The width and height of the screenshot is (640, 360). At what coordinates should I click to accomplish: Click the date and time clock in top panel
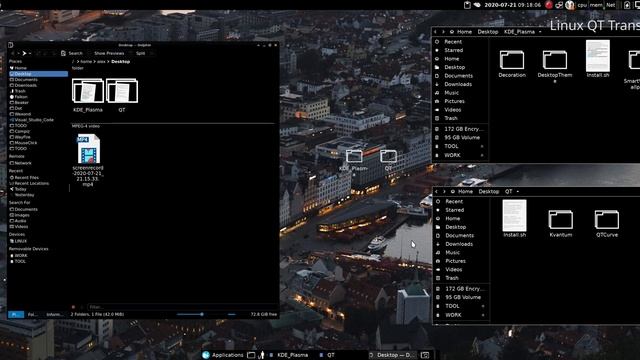[x=512, y=5]
